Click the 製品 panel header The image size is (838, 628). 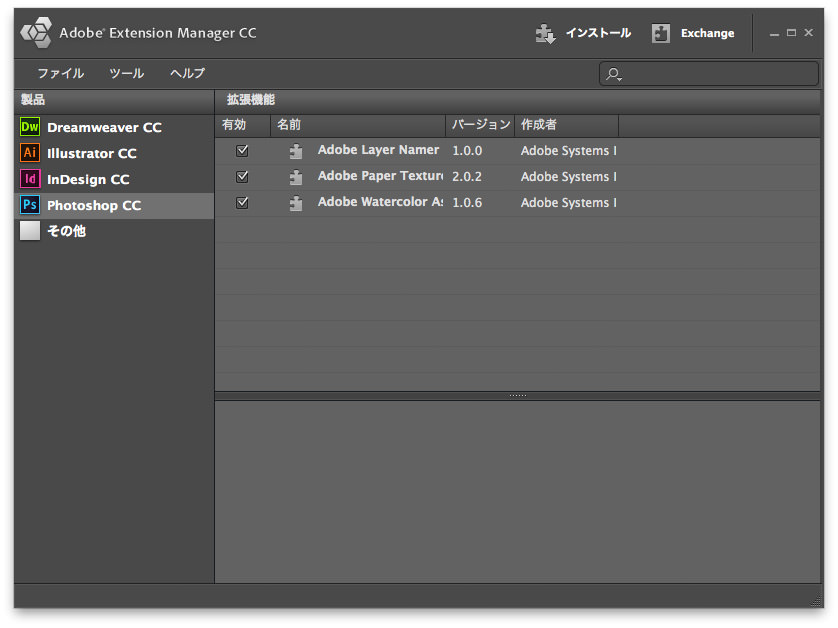click(114, 100)
